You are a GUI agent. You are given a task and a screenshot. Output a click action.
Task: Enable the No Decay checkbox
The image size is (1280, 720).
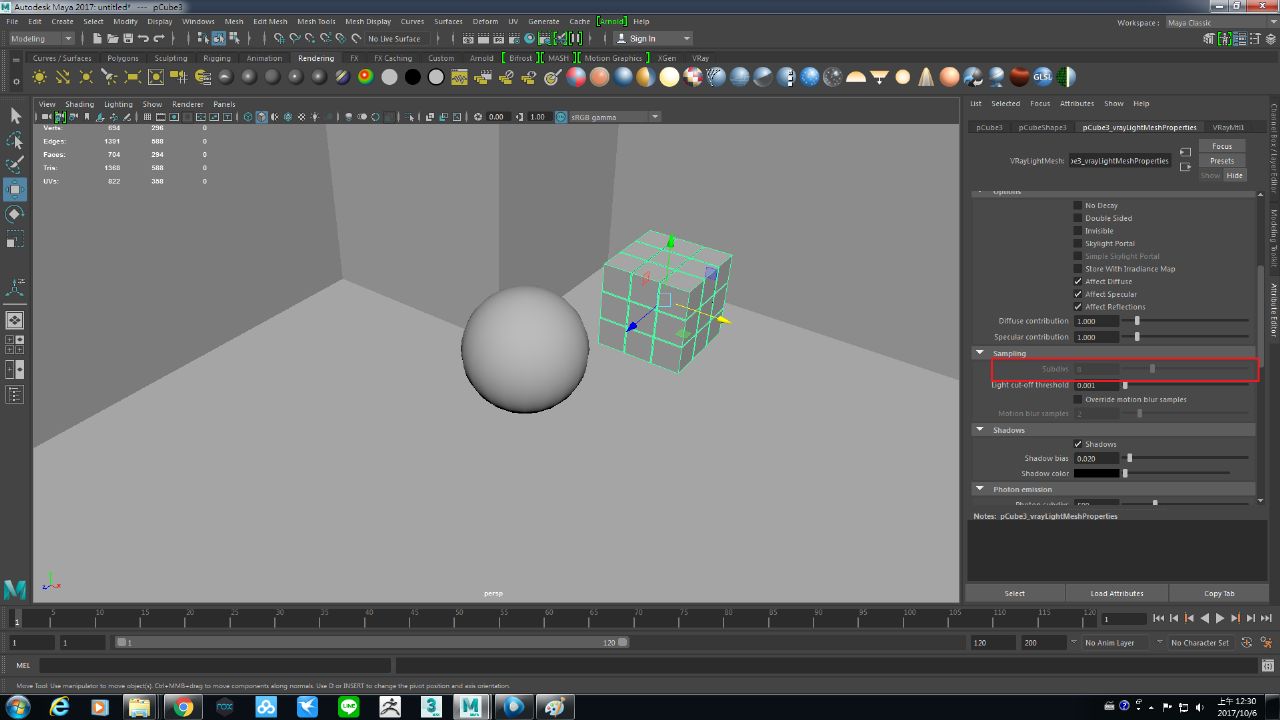coord(1078,205)
